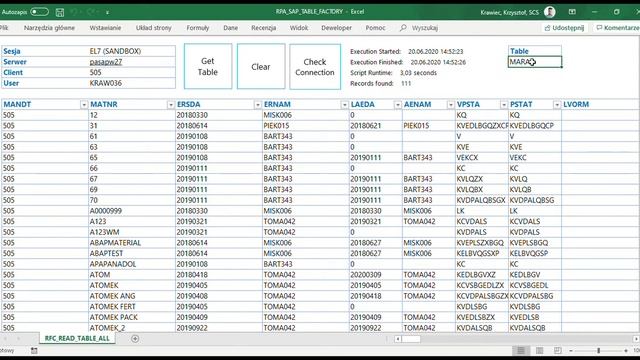Open the user account profile picture
Screen dimensions: 640x360
pyautogui.click(x=549, y=12)
